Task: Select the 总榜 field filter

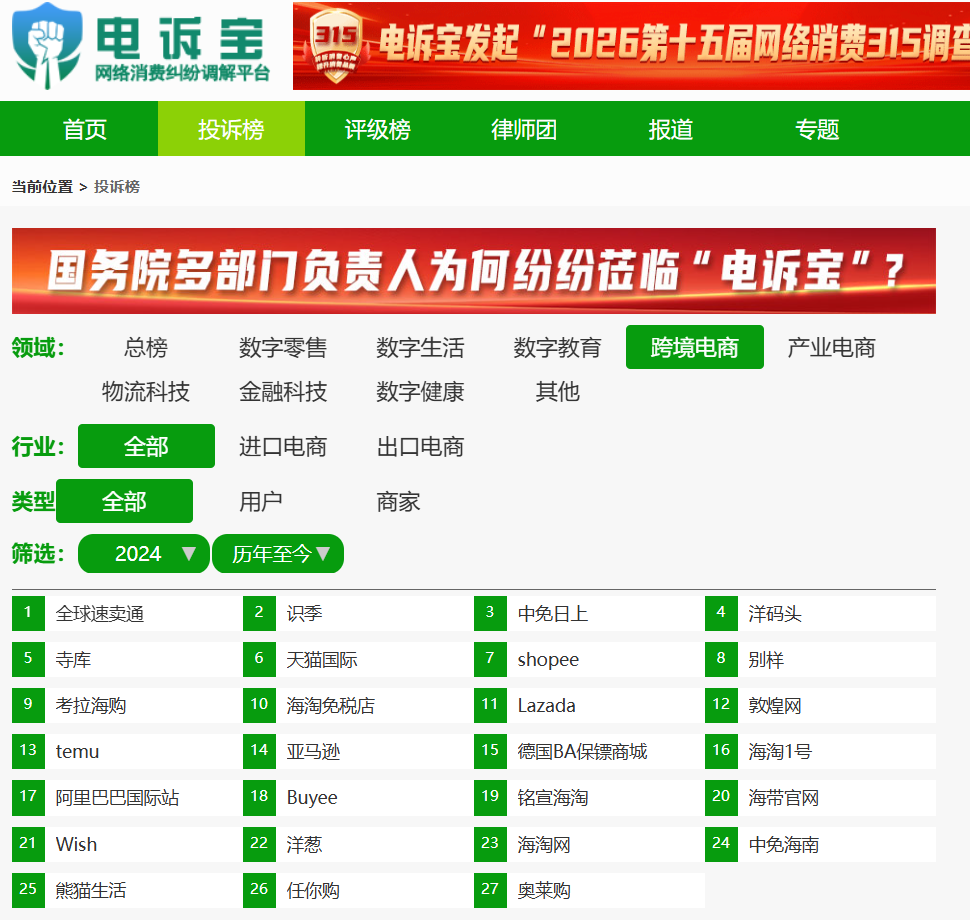Action: click(146, 347)
